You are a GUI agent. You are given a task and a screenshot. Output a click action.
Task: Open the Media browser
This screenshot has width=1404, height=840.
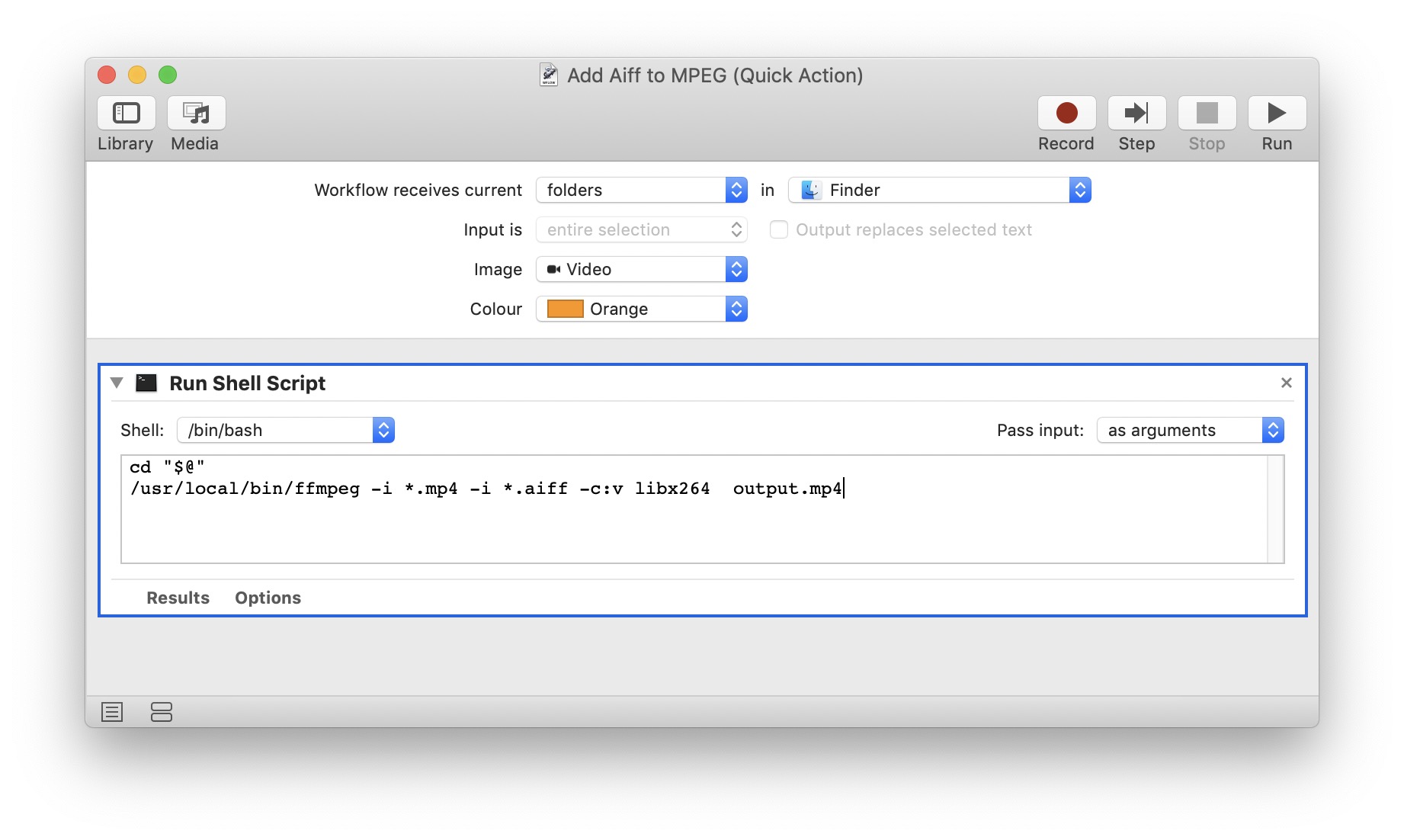coord(196,114)
